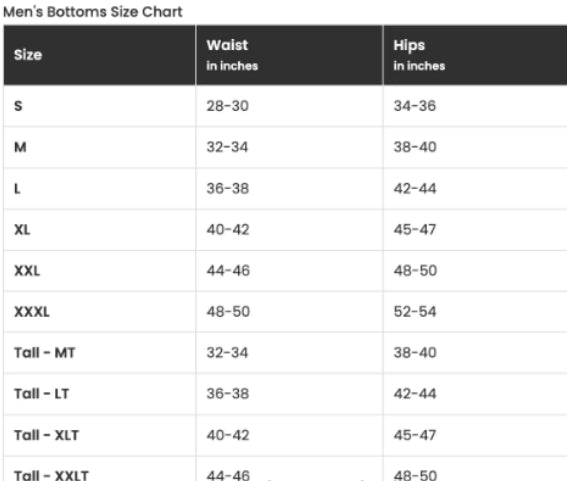
Task: Select the Tall - LT row label
Action: [x=41, y=394]
